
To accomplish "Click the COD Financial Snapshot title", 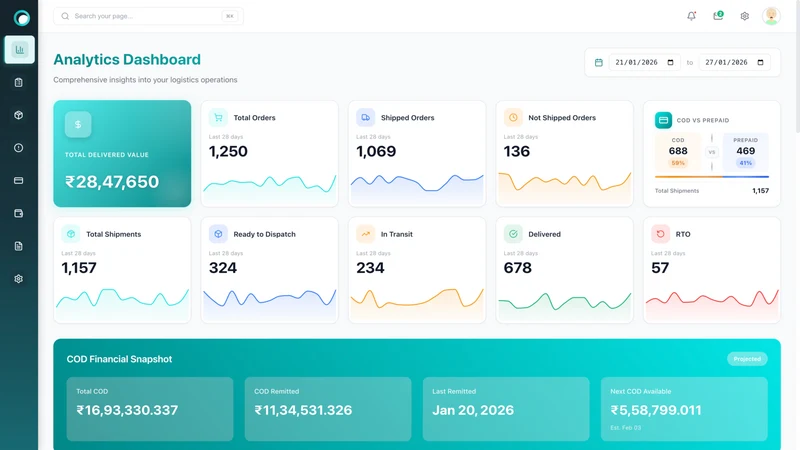I will [119, 359].
